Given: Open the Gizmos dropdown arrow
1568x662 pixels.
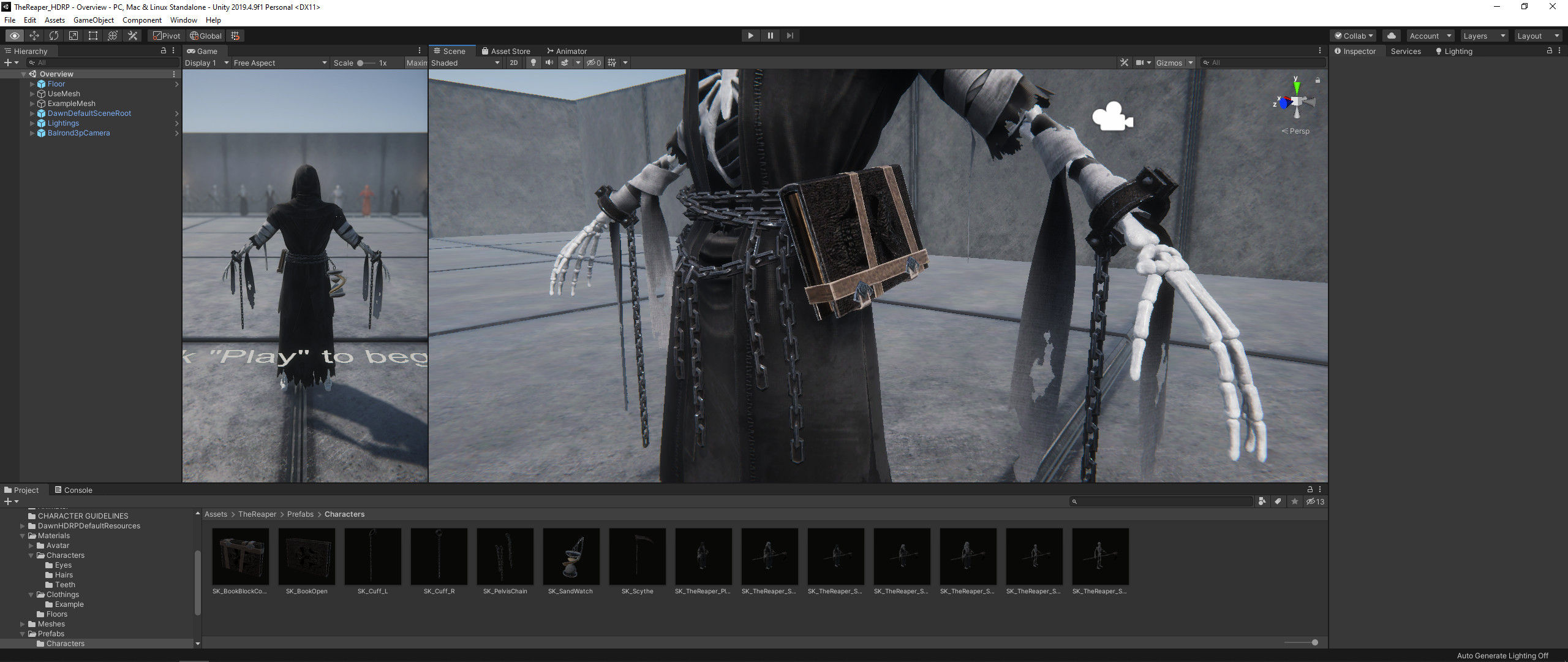Looking at the screenshot, I should click(x=1191, y=63).
